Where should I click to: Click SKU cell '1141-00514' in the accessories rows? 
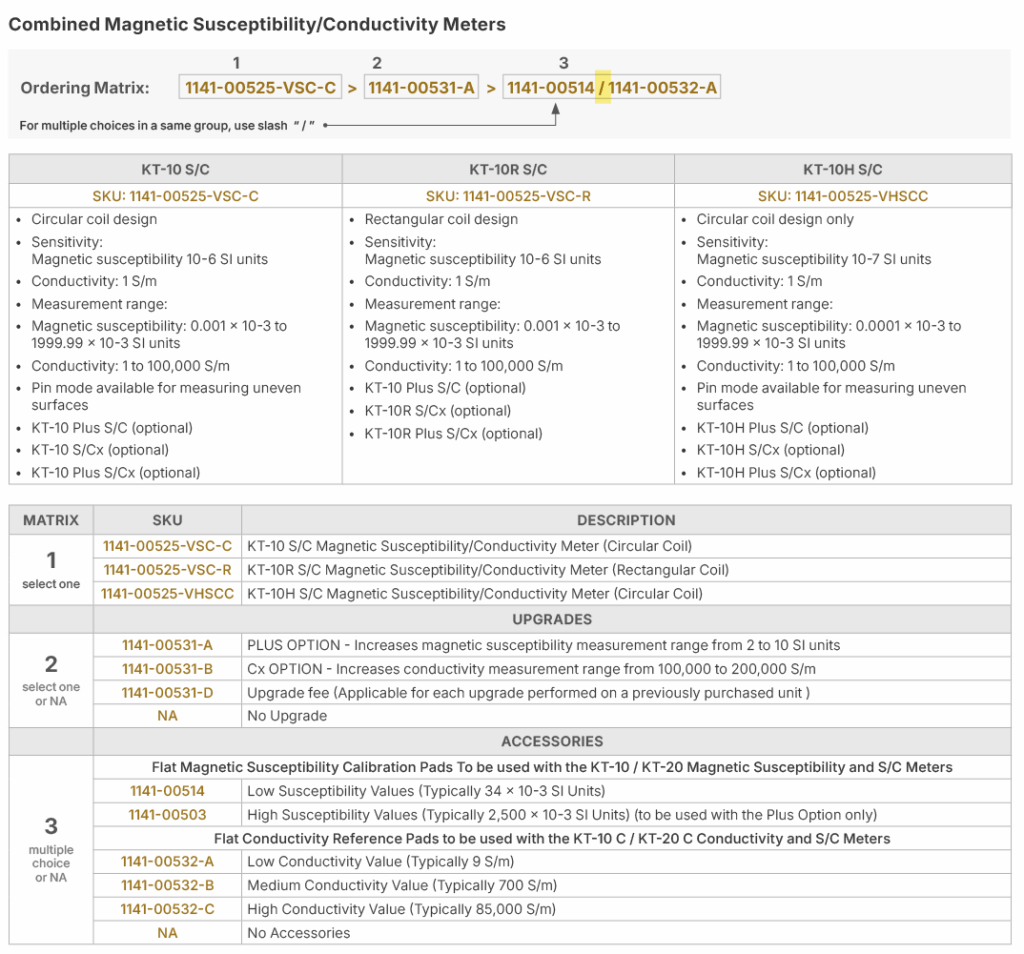point(167,791)
